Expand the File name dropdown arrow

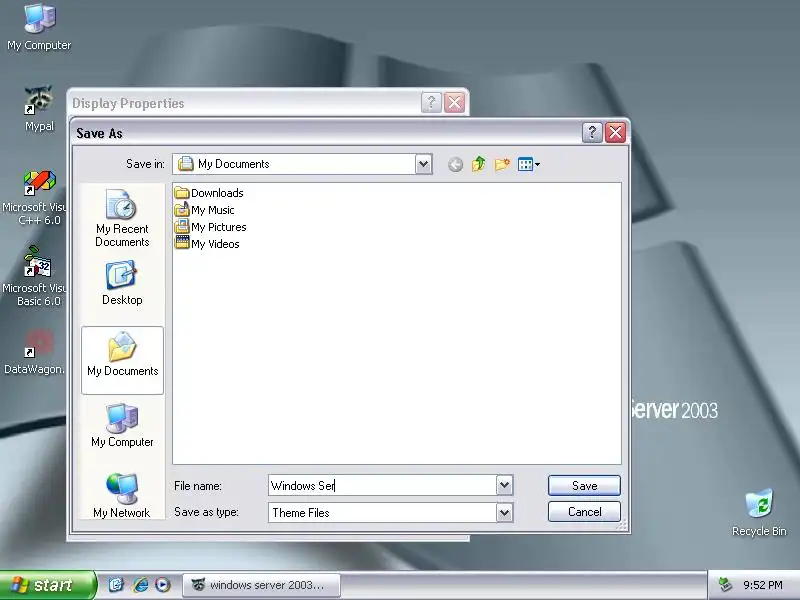(x=504, y=485)
